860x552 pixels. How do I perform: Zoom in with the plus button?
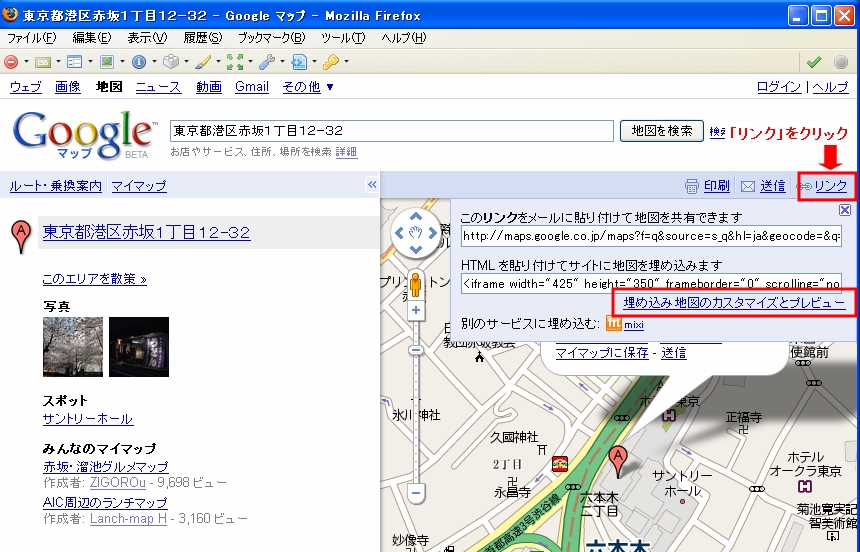tap(416, 310)
